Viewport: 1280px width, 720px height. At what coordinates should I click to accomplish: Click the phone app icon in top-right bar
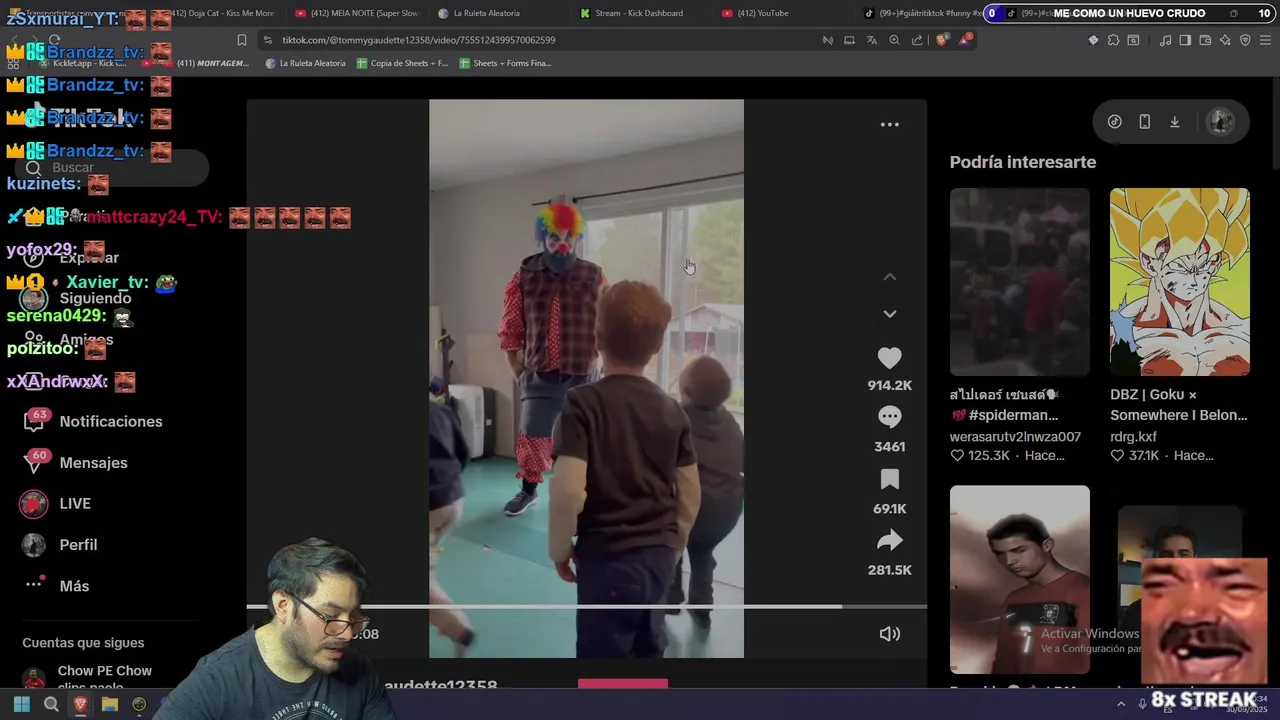click(1144, 122)
